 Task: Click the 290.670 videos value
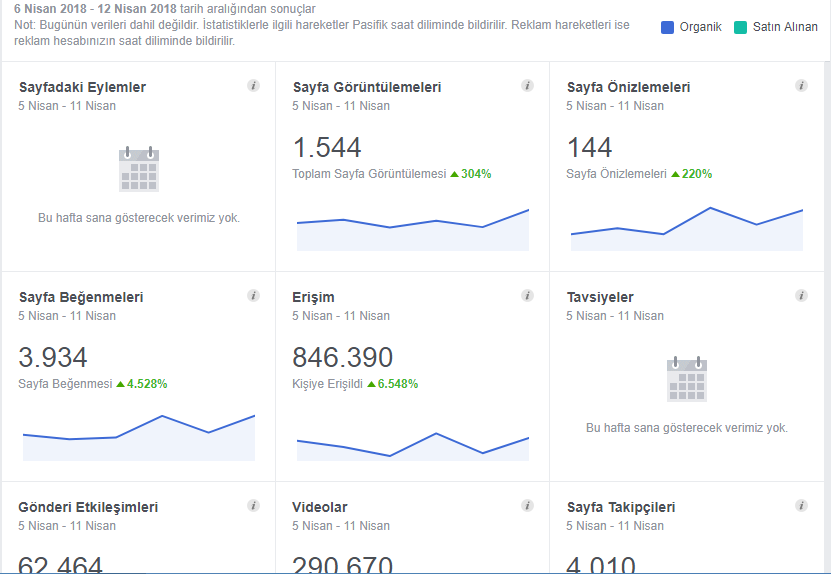point(342,563)
